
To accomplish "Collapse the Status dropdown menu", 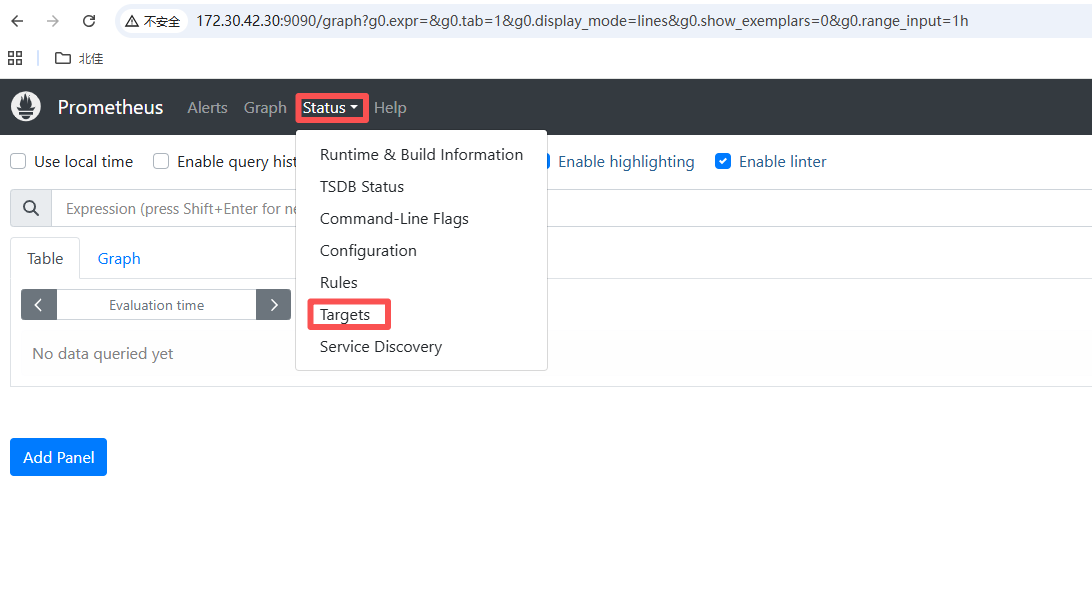I will pos(331,108).
